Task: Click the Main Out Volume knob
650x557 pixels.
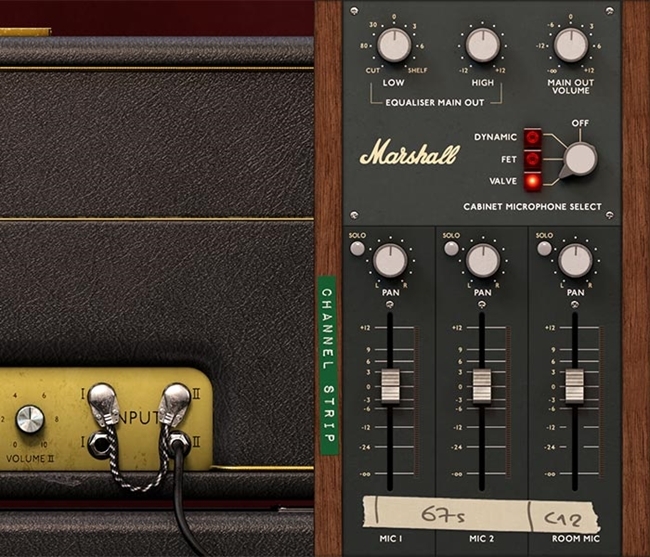Action: coord(571,45)
